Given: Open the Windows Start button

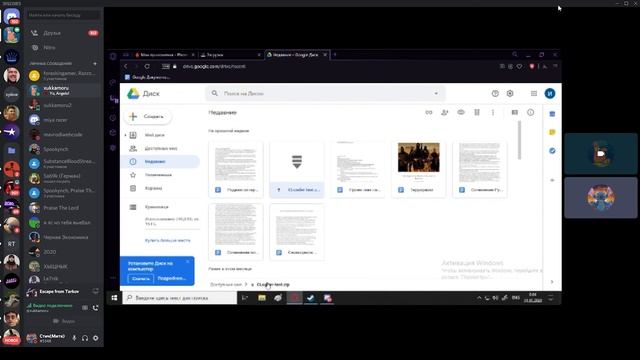Looking at the screenshot, I should coord(114,298).
